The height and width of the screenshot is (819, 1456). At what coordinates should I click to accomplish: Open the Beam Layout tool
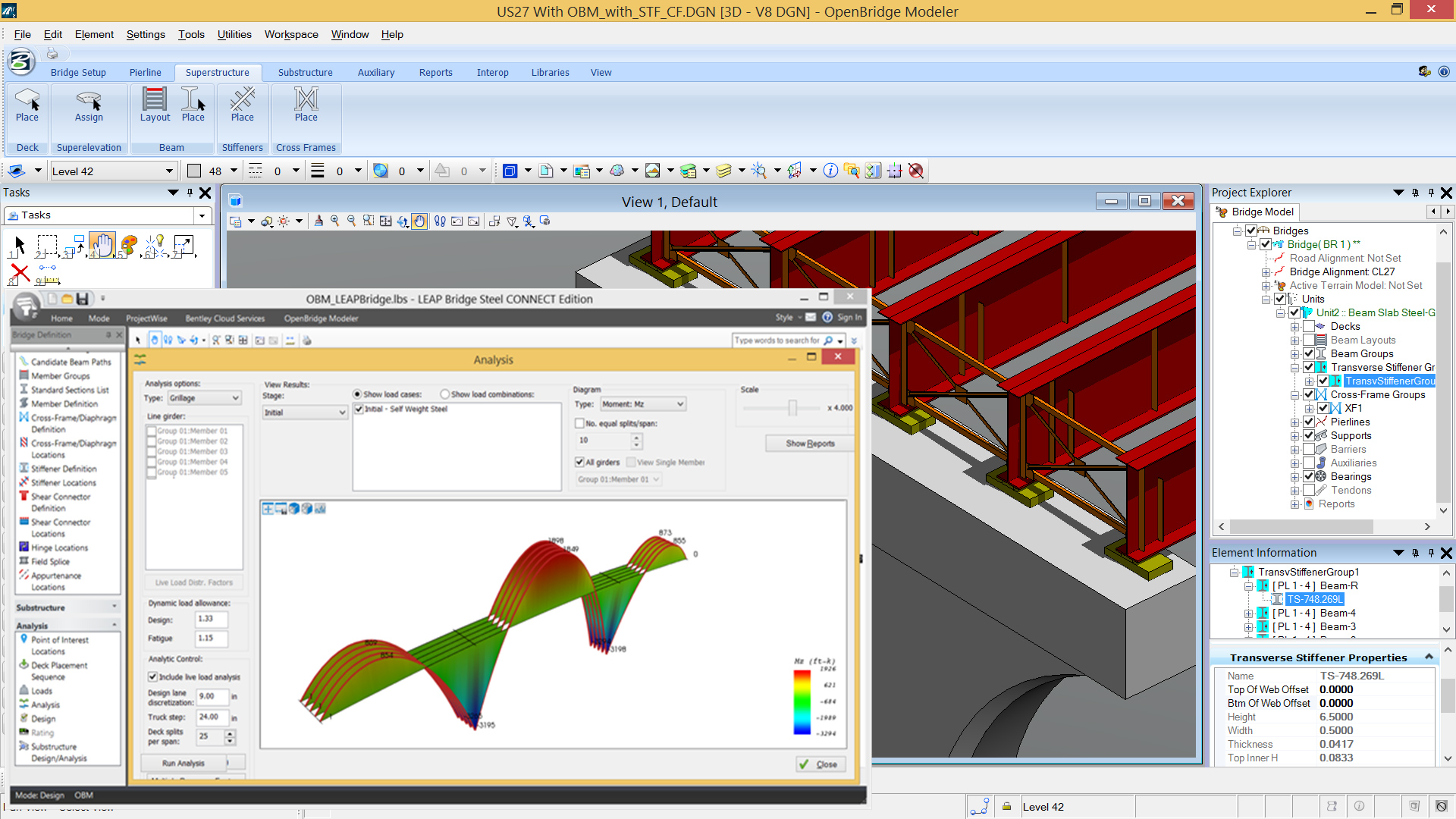[155, 105]
